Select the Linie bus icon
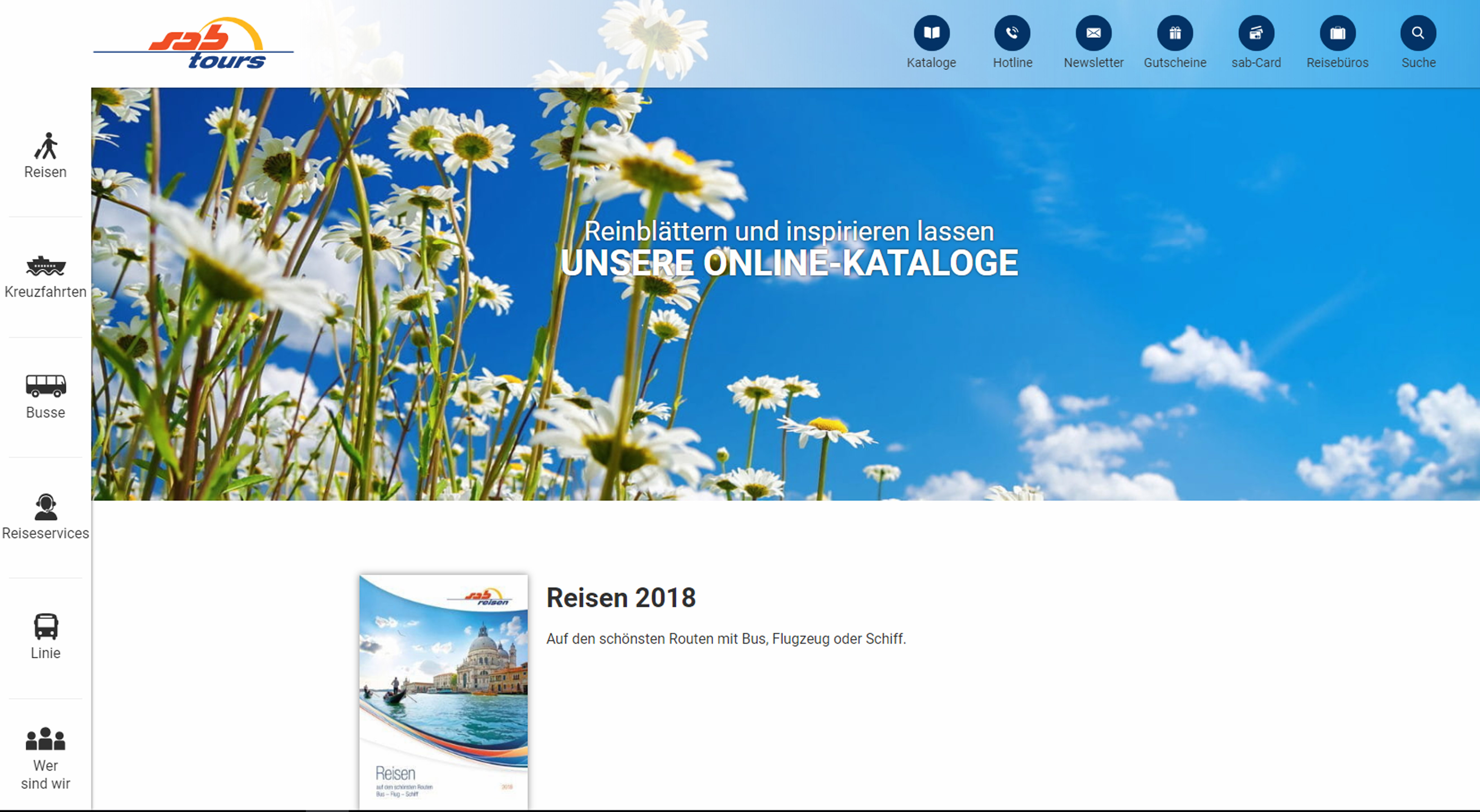Image resolution: width=1480 pixels, height=812 pixels. pyautogui.click(x=45, y=626)
